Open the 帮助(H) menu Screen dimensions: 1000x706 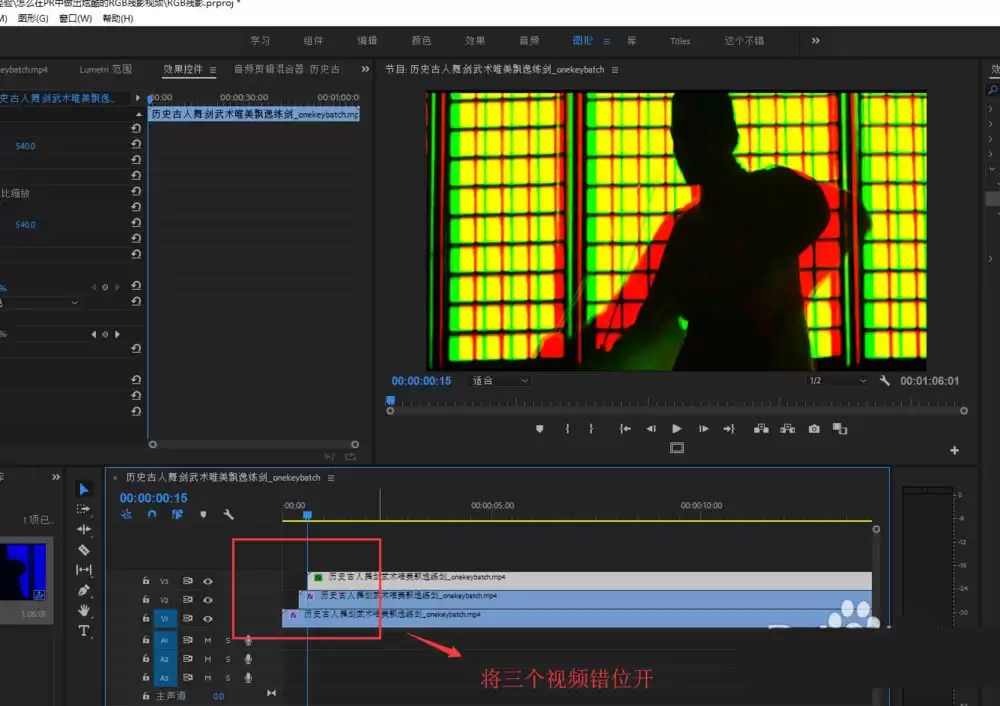click(x=118, y=18)
